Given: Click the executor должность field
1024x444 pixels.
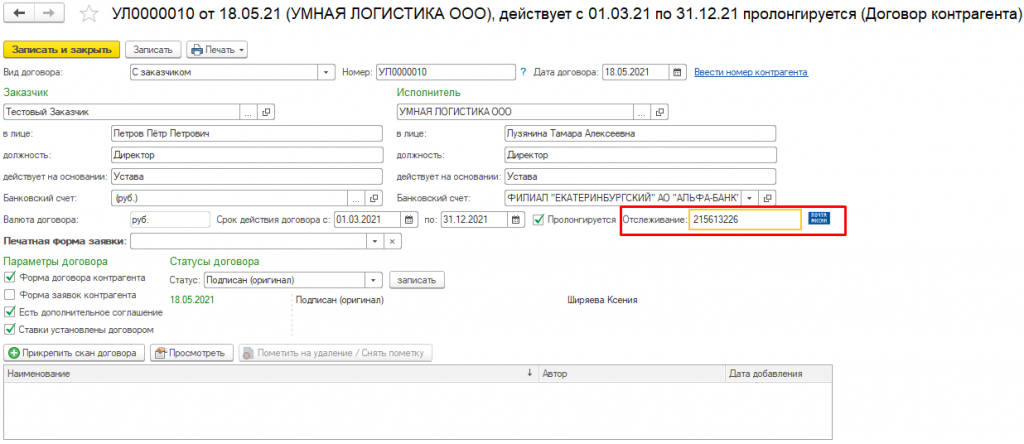Looking at the screenshot, I should [640, 155].
